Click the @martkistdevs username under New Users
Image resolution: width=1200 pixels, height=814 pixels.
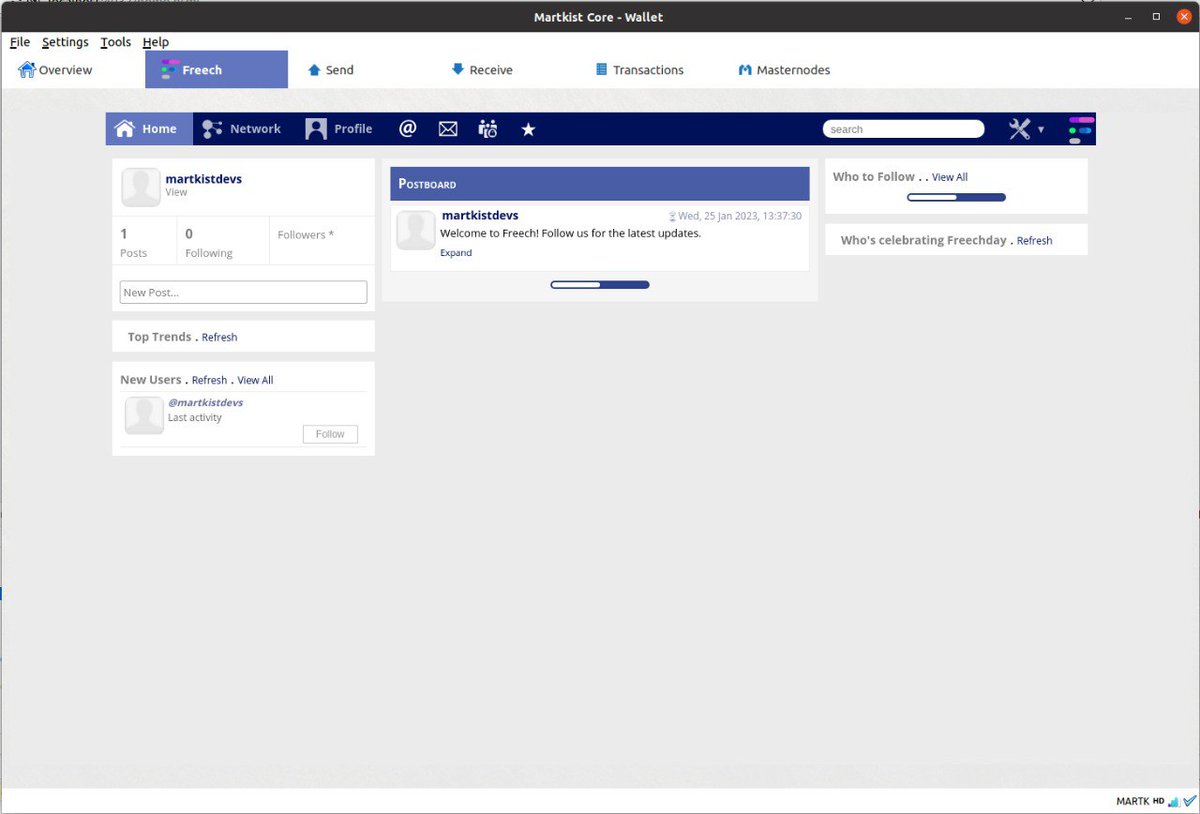[x=206, y=402]
